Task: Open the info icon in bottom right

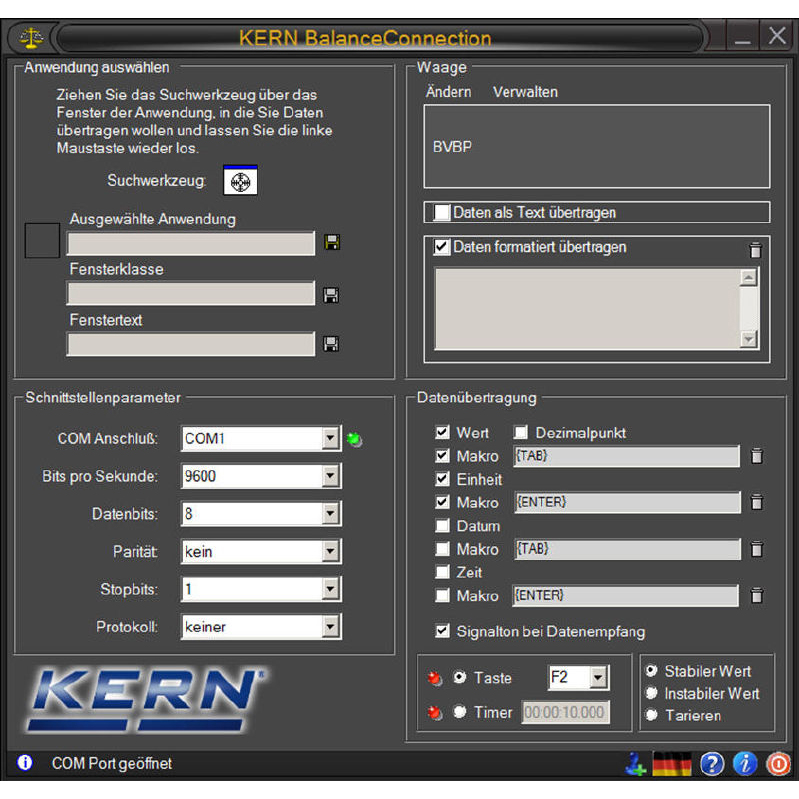Action: (745, 764)
